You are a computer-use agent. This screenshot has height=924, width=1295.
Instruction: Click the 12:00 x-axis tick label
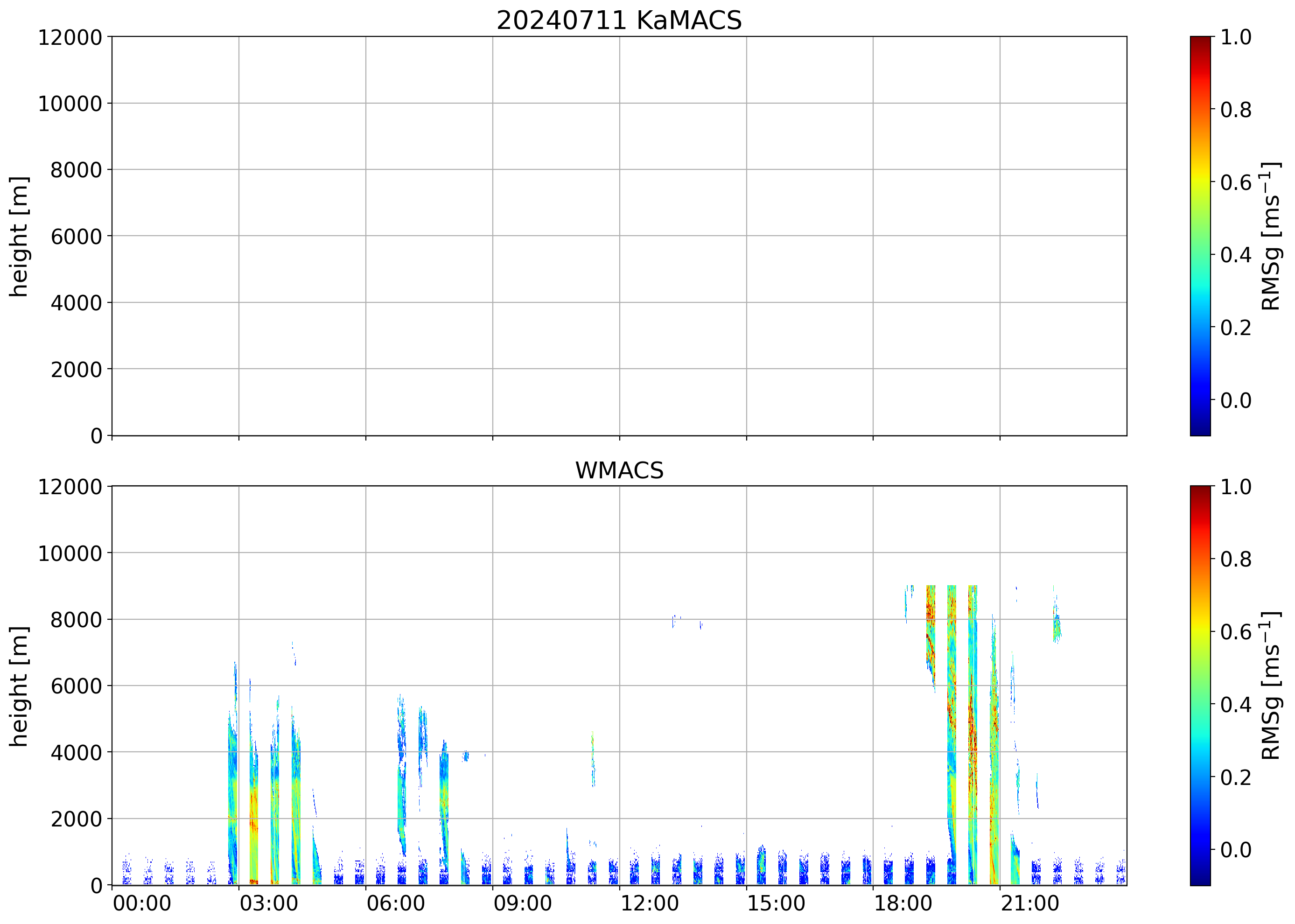pos(649,903)
